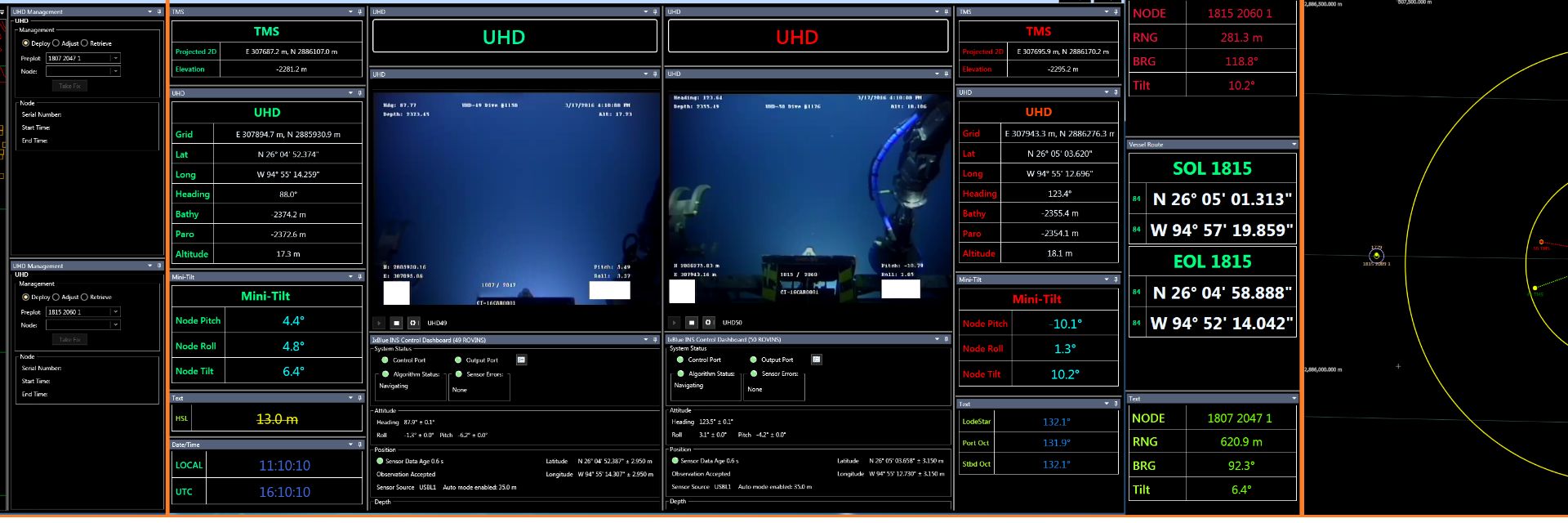The width and height of the screenshot is (1568, 523).
Task: Click Take Fix in the top UHD Management panel
Action: [x=70, y=86]
